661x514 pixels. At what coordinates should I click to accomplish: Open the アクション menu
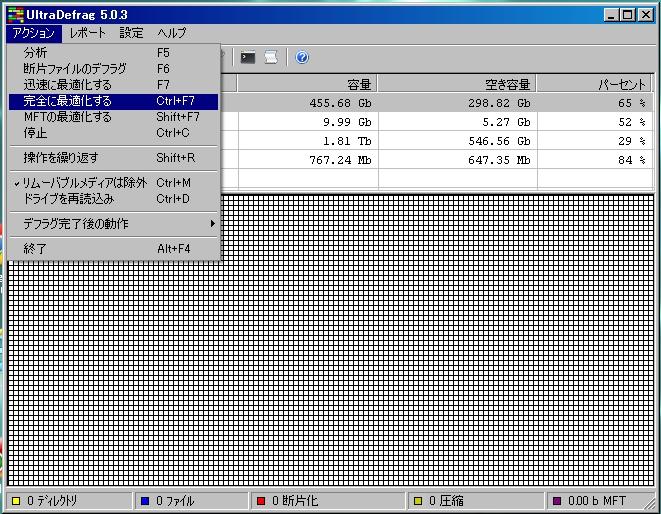pyautogui.click(x=34, y=33)
